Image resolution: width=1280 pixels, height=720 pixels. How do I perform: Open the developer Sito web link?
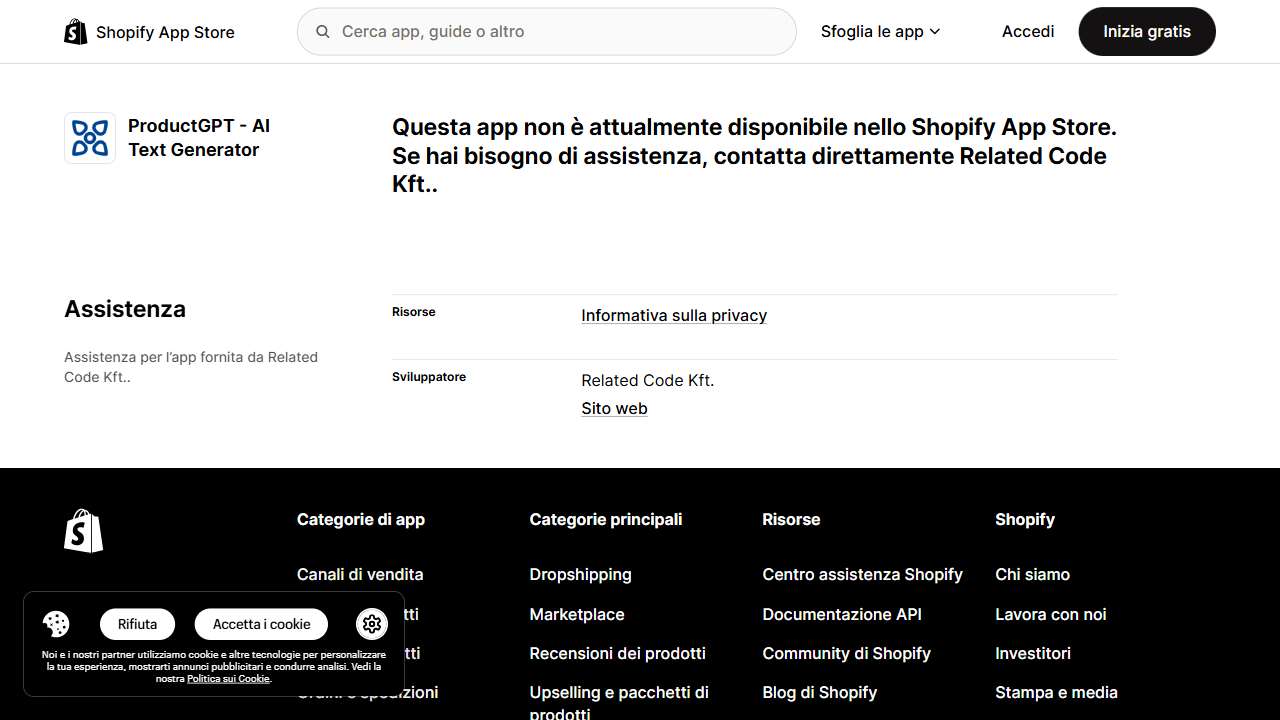614,409
